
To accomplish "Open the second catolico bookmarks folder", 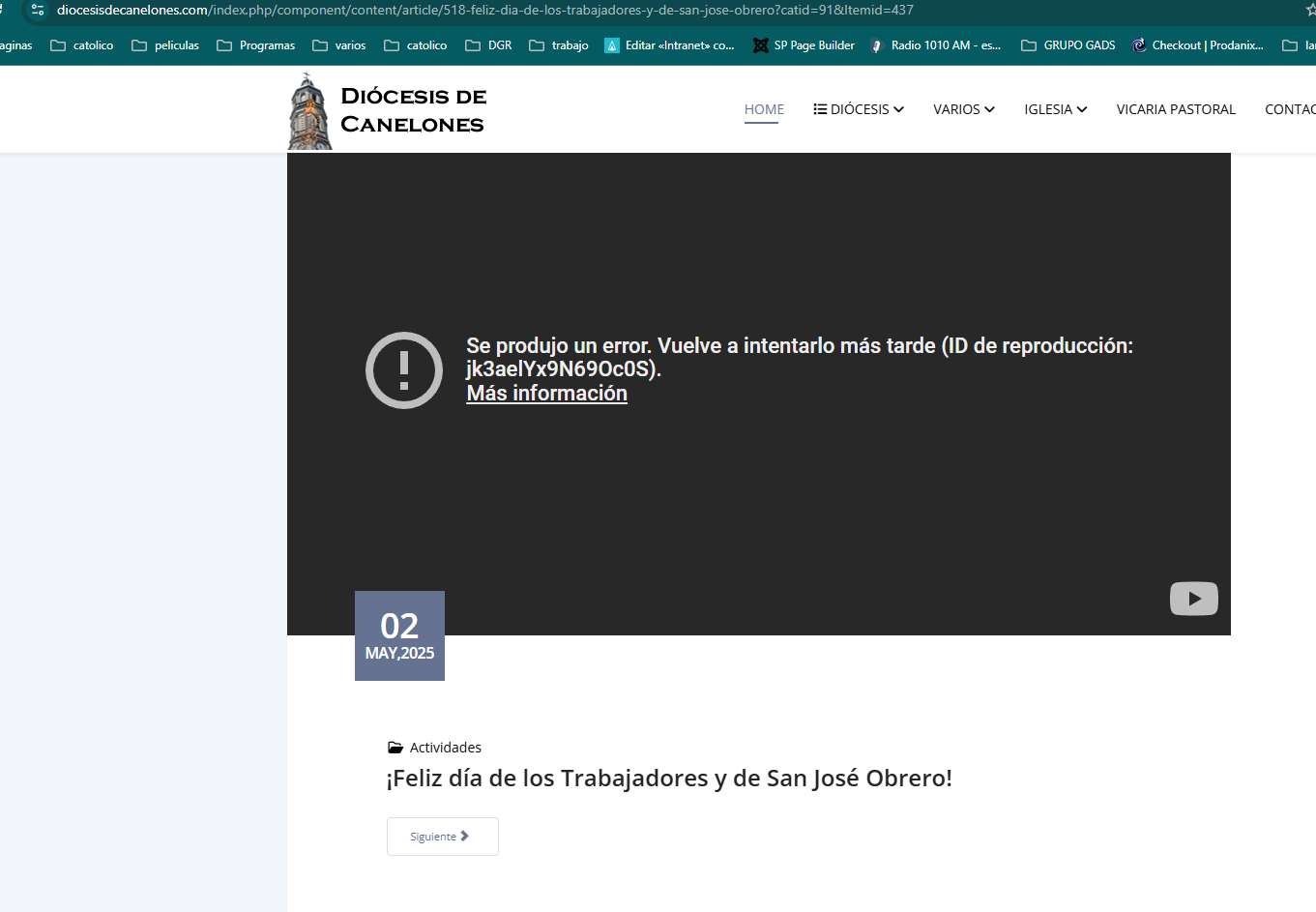I will [416, 45].
